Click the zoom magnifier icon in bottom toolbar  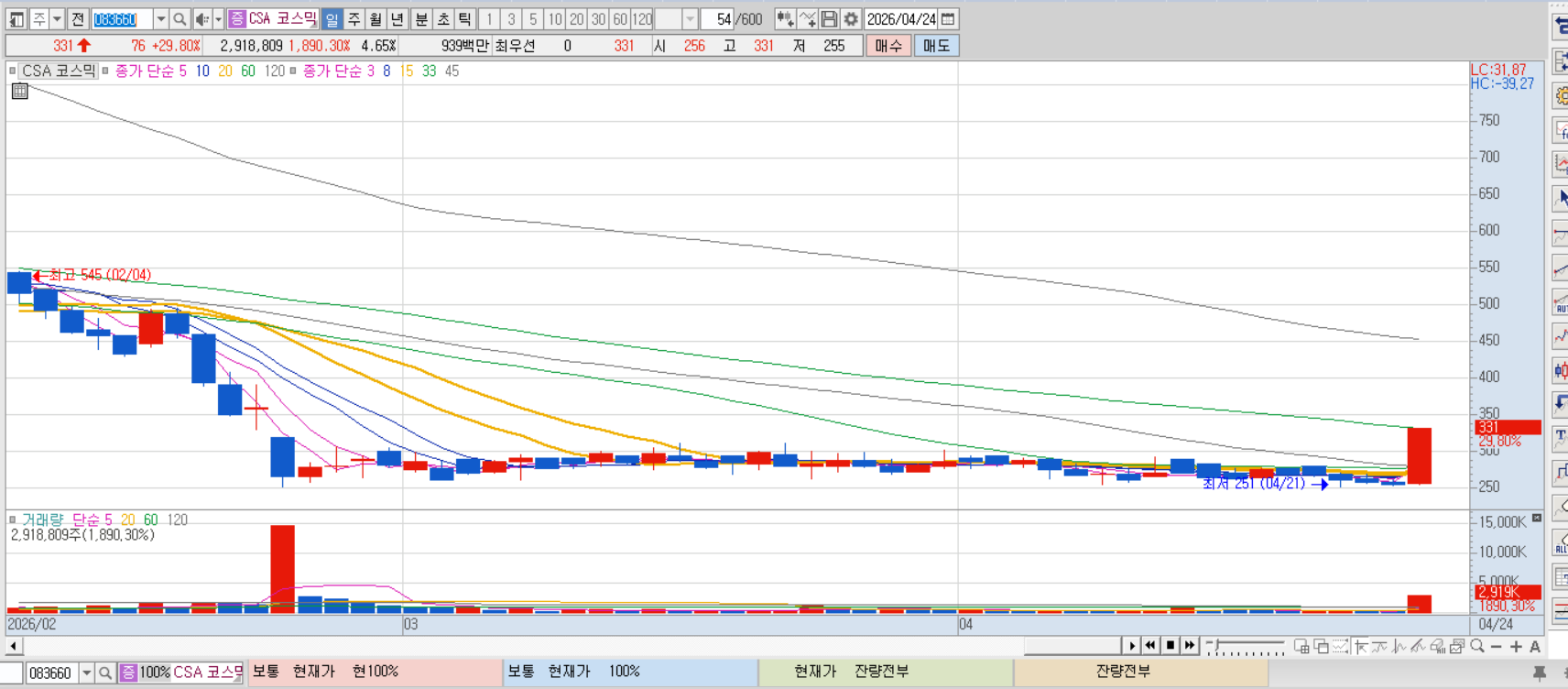pyautogui.click(x=1477, y=646)
